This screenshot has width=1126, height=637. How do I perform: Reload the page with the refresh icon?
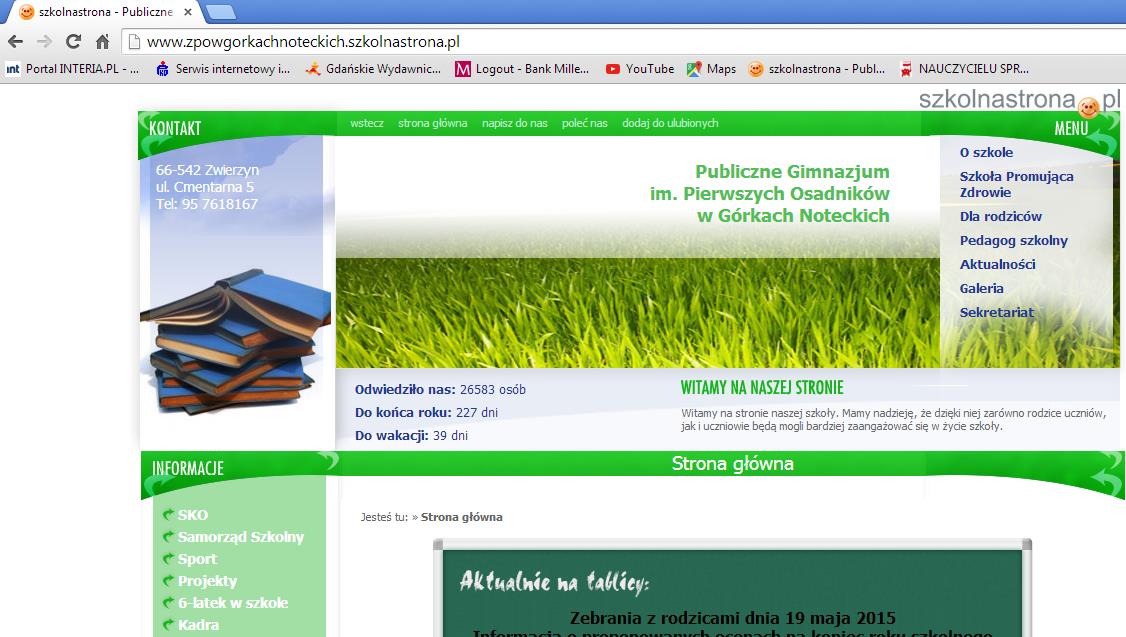(73, 42)
